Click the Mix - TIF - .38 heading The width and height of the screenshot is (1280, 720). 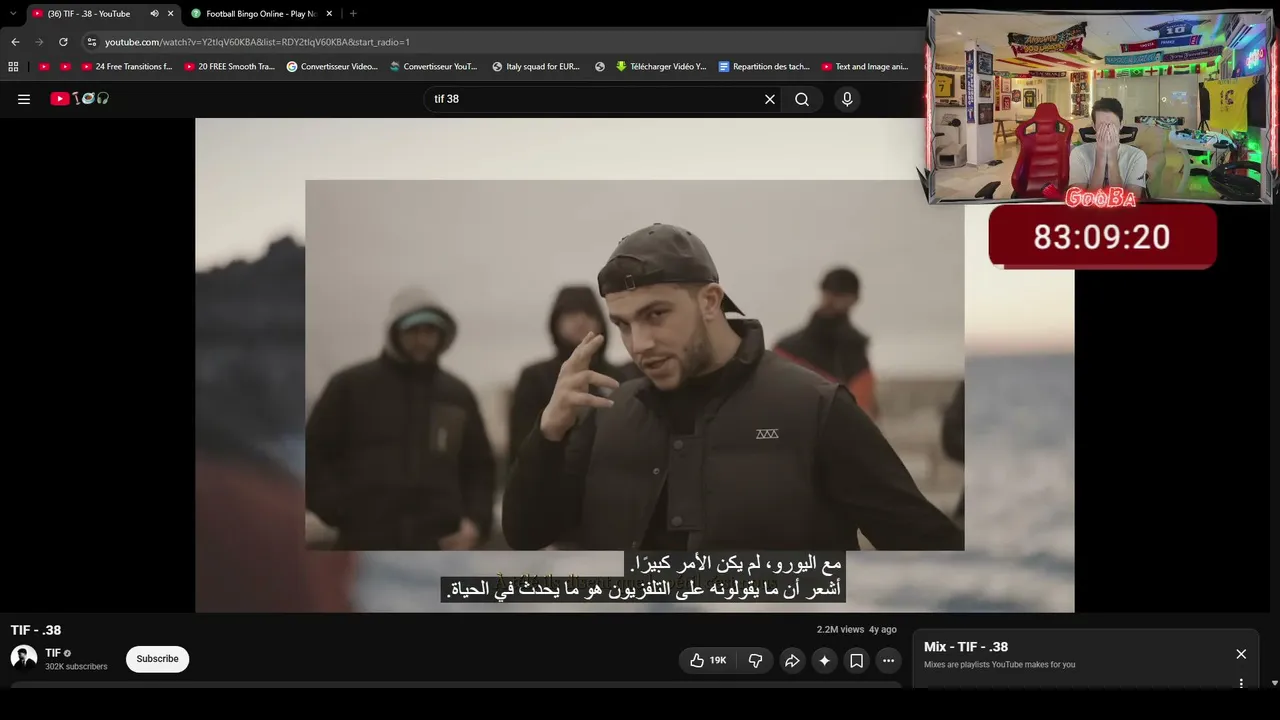(x=966, y=647)
